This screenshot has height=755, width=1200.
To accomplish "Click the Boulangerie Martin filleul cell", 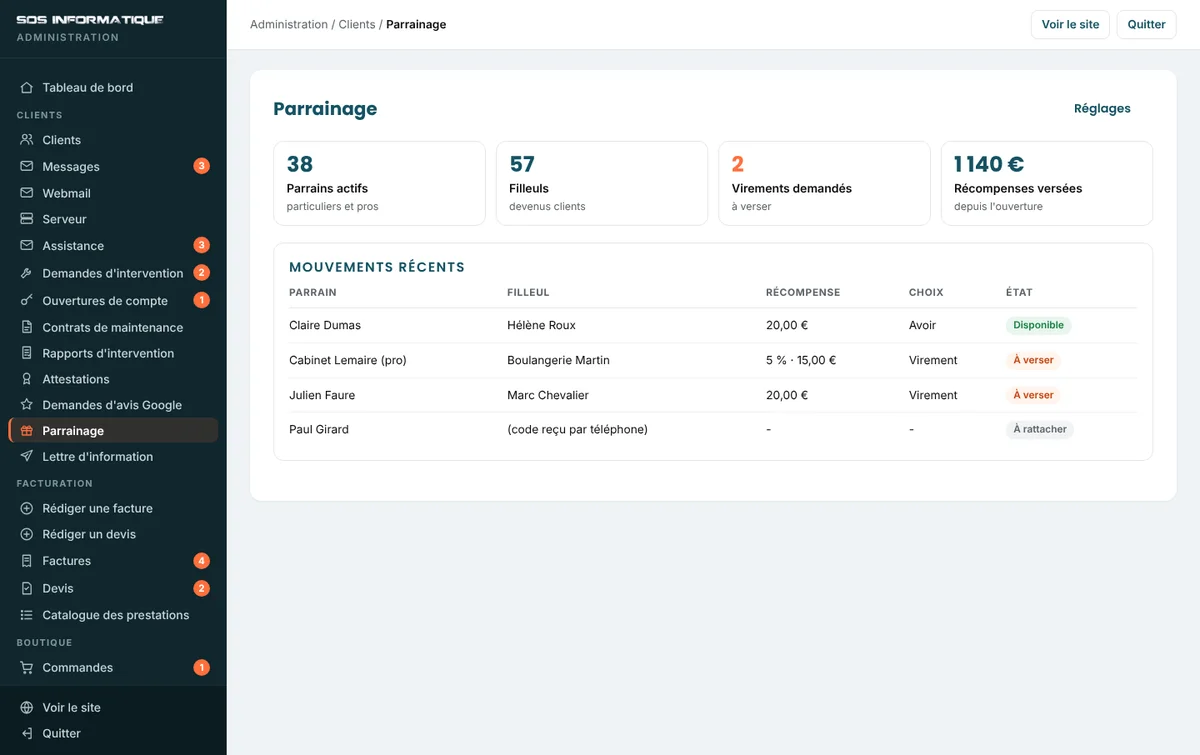I will coord(558,360).
